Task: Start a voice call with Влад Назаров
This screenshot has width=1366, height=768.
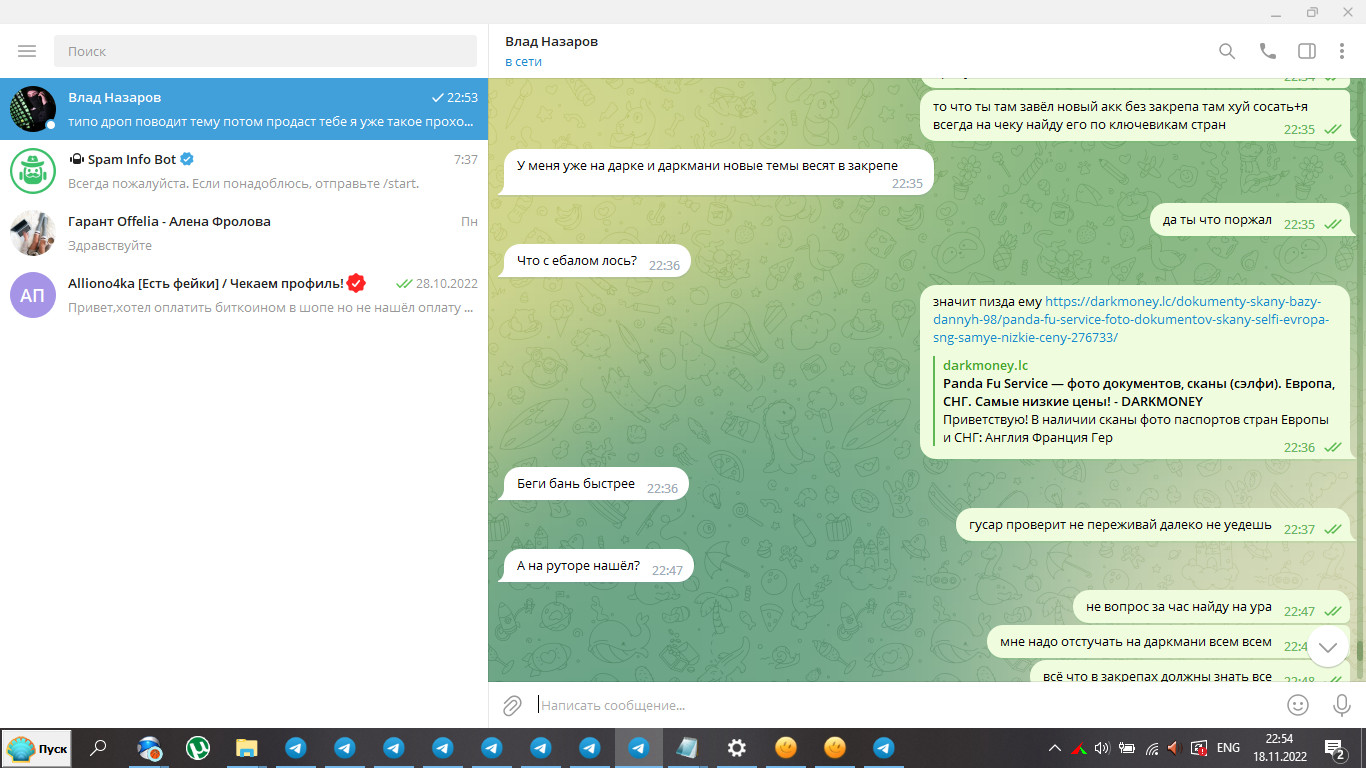Action: (1267, 51)
